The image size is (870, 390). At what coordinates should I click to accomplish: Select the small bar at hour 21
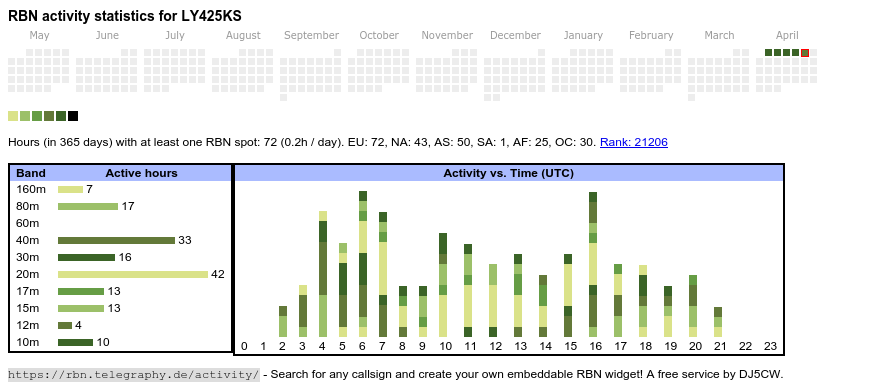(x=718, y=322)
